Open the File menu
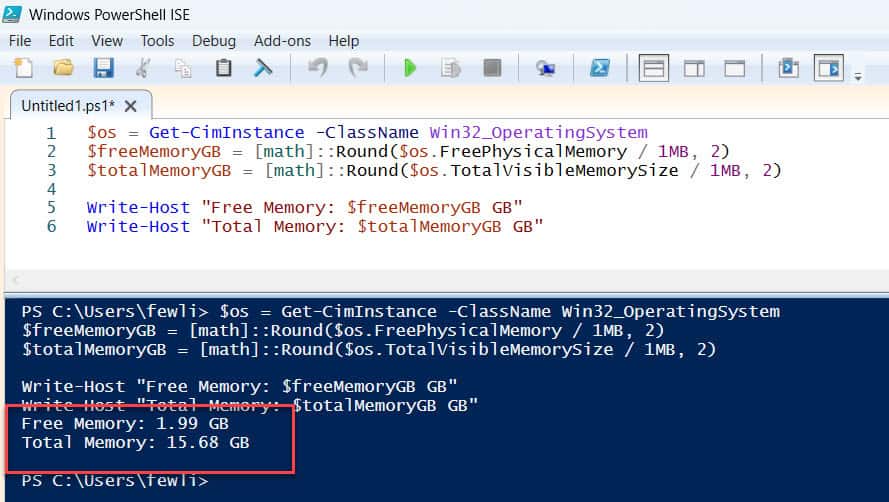This screenshot has height=502, width=889. pyautogui.click(x=20, y=41)
